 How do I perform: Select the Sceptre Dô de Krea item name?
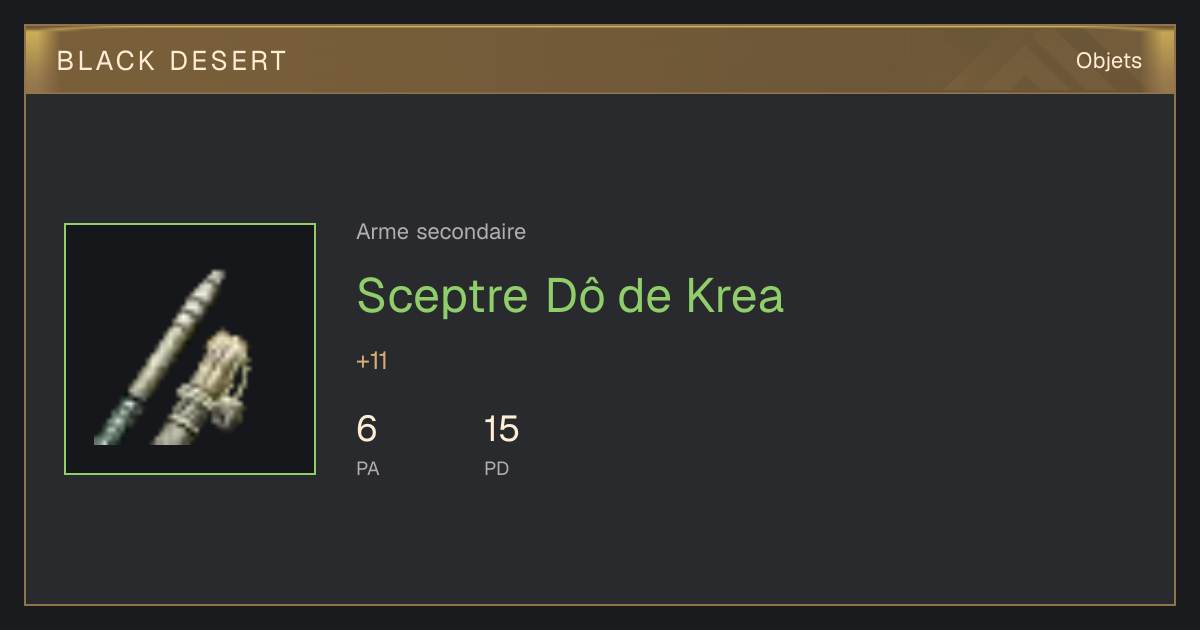[x=570, y=295]
